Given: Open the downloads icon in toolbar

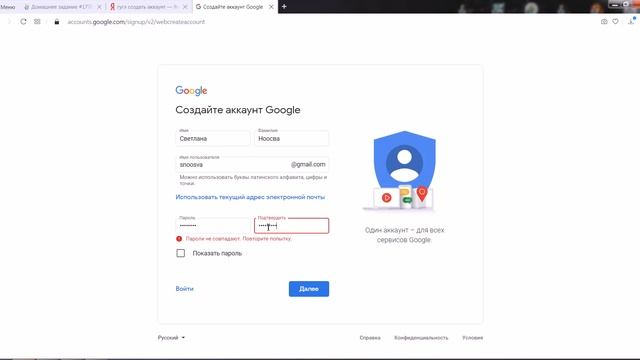Looking at the screenshot, I should 631,22.
